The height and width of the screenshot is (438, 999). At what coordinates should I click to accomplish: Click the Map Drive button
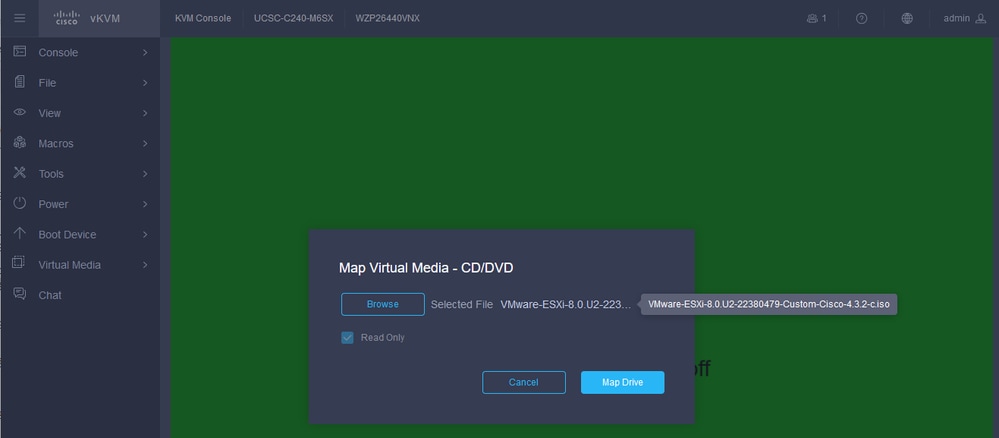(622, 383)
